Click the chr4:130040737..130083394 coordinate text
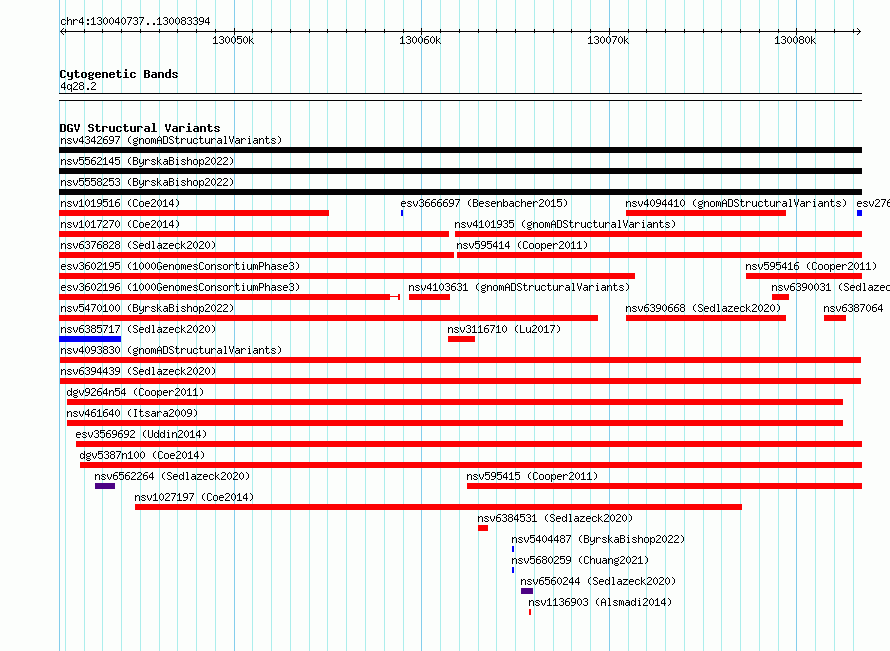 tap(135, 21)
